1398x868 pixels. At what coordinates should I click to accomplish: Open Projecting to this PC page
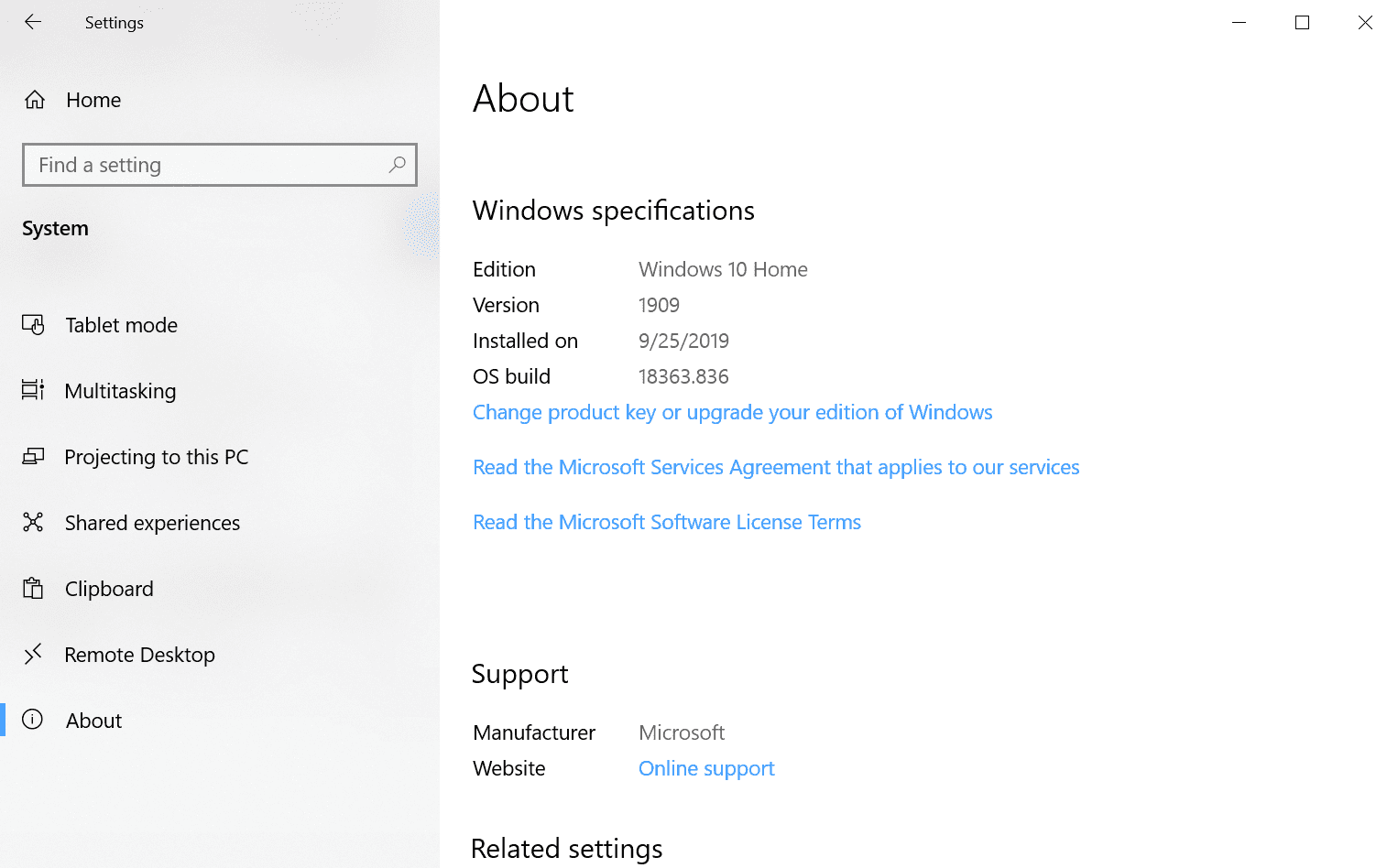[x=157, y=457]
